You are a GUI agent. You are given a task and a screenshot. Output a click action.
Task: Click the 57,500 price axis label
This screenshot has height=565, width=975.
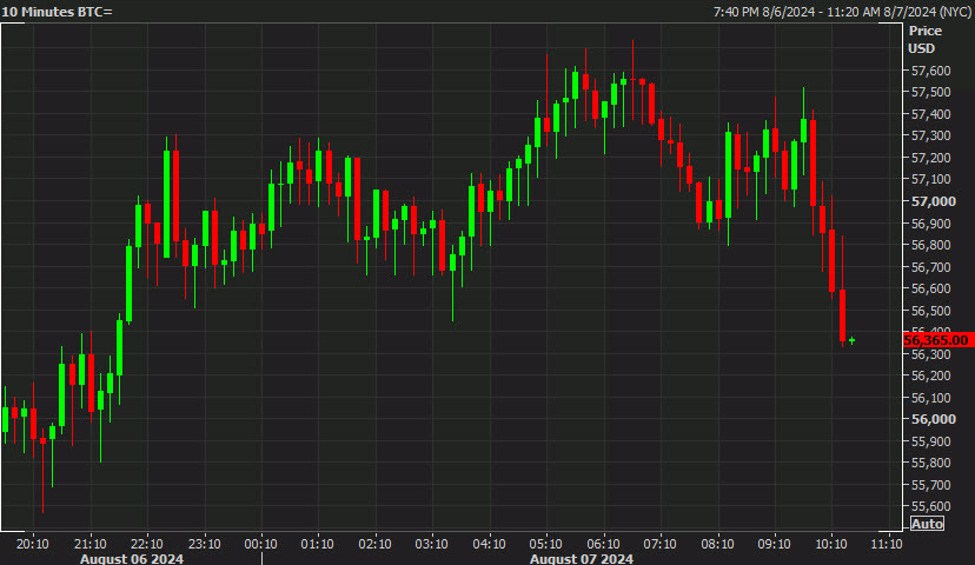930,92
